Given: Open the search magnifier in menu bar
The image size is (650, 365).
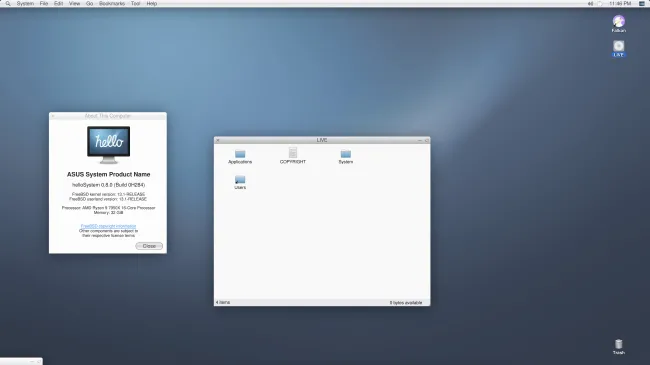Looking at the screenshot, I should click(8, 3).
